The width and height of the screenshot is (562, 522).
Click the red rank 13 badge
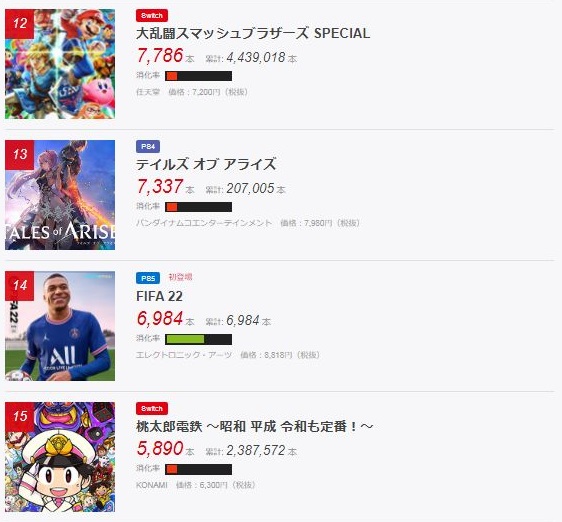coord(20,155)
